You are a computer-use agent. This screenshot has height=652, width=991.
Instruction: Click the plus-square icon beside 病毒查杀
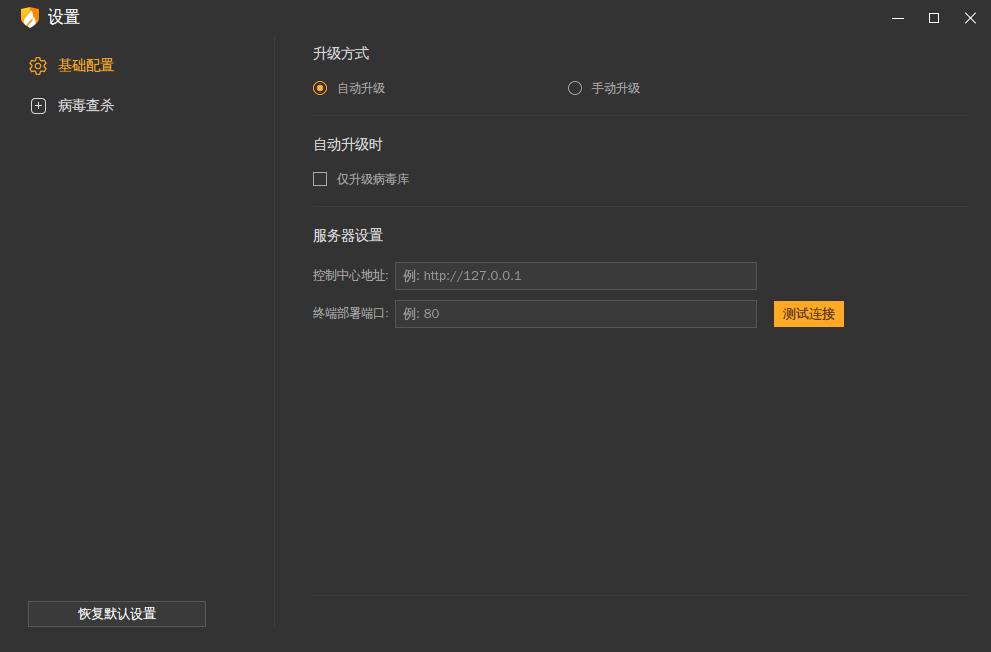[x=38, y=105]
